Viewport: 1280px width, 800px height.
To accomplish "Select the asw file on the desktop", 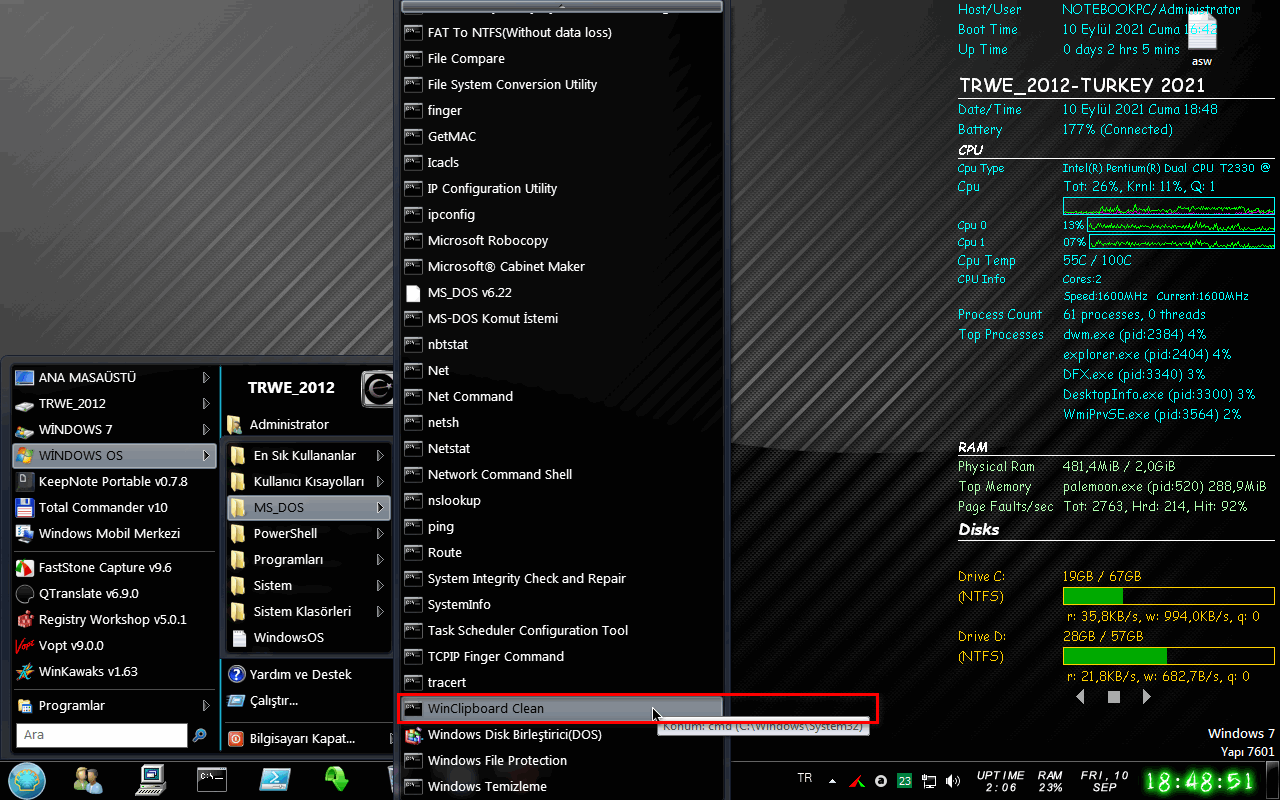I will coord(1202,40).
